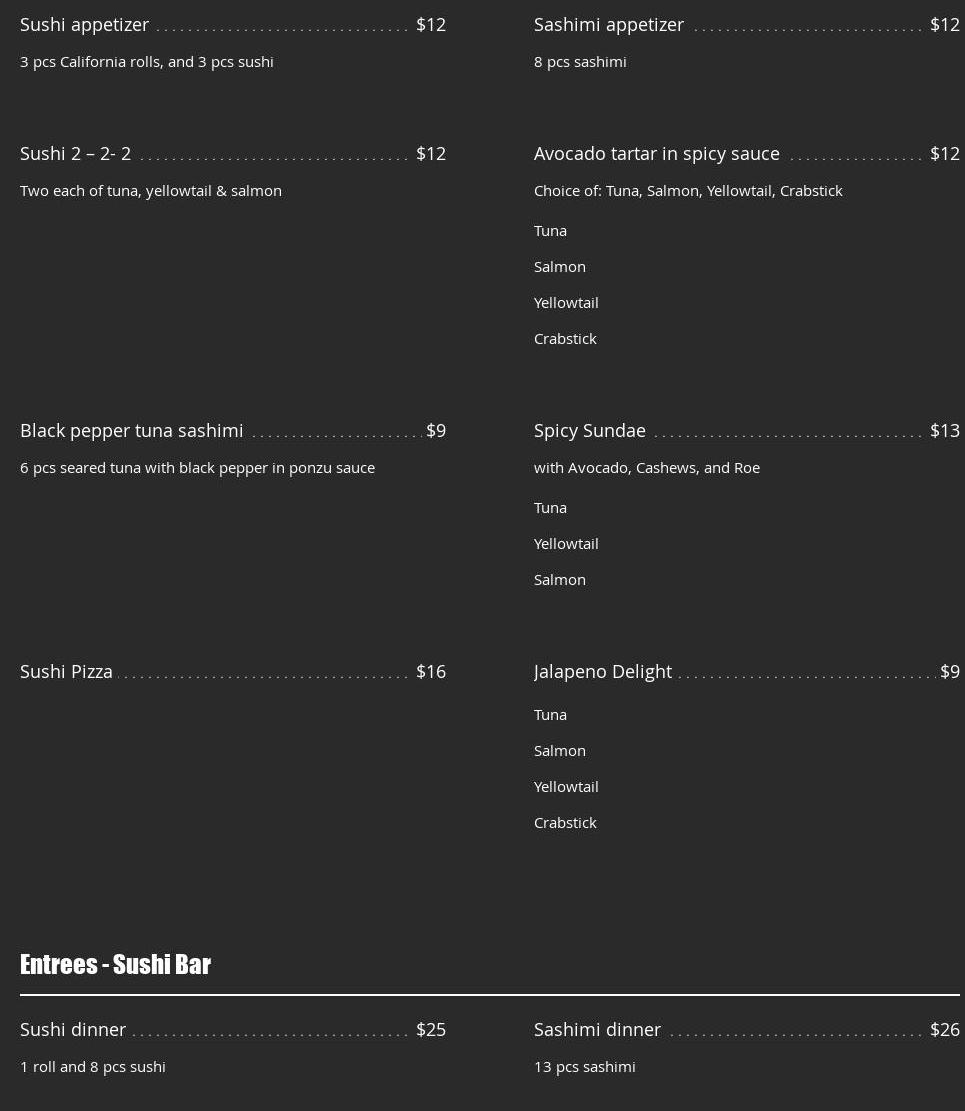Choose Yellowtail under Spicy Sundae
The width and height of the screenshot is (965, 1111).
pos(566,543)
